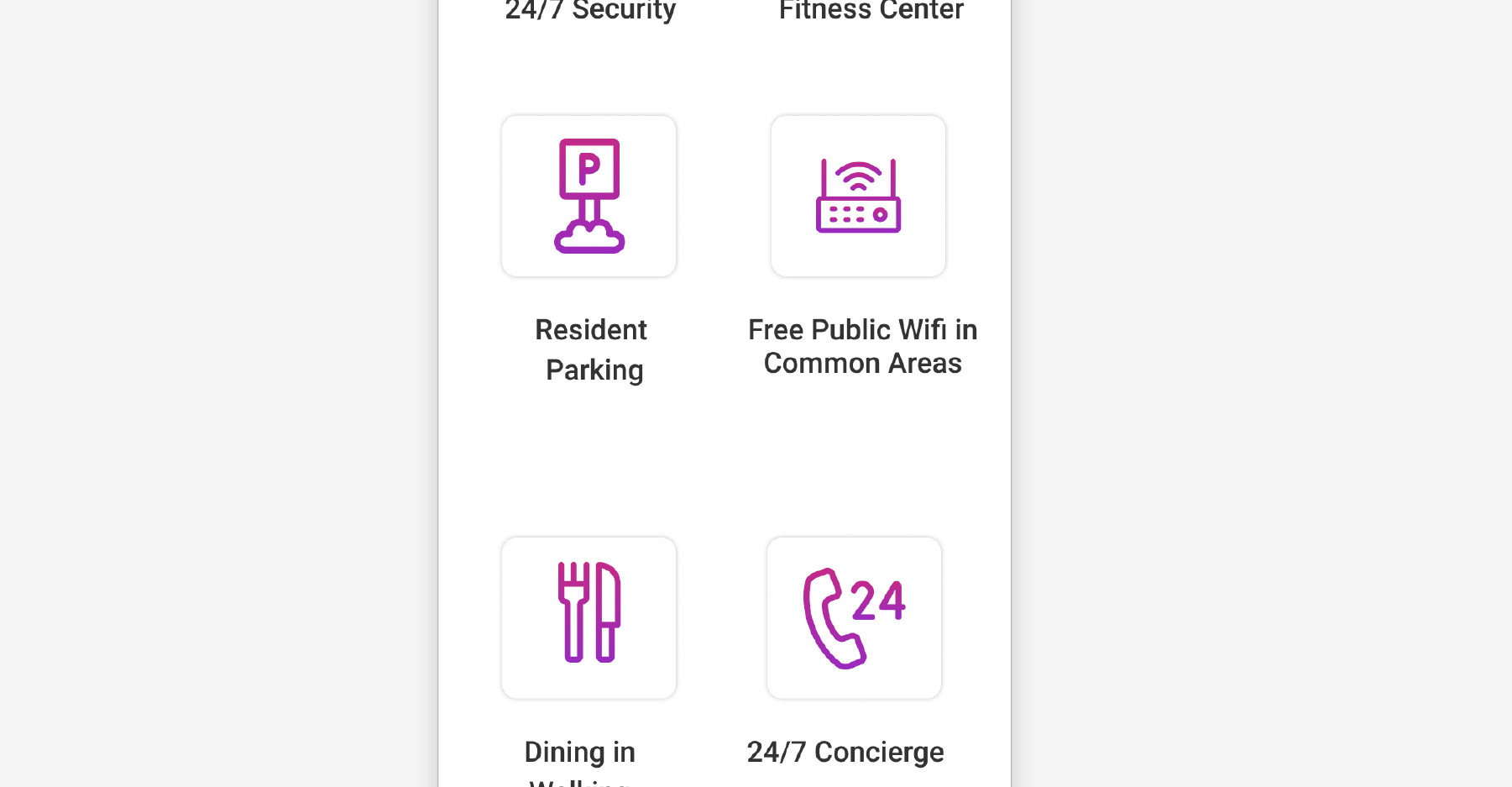Click the Resident Parking sign icon

[x=589, y=196]
